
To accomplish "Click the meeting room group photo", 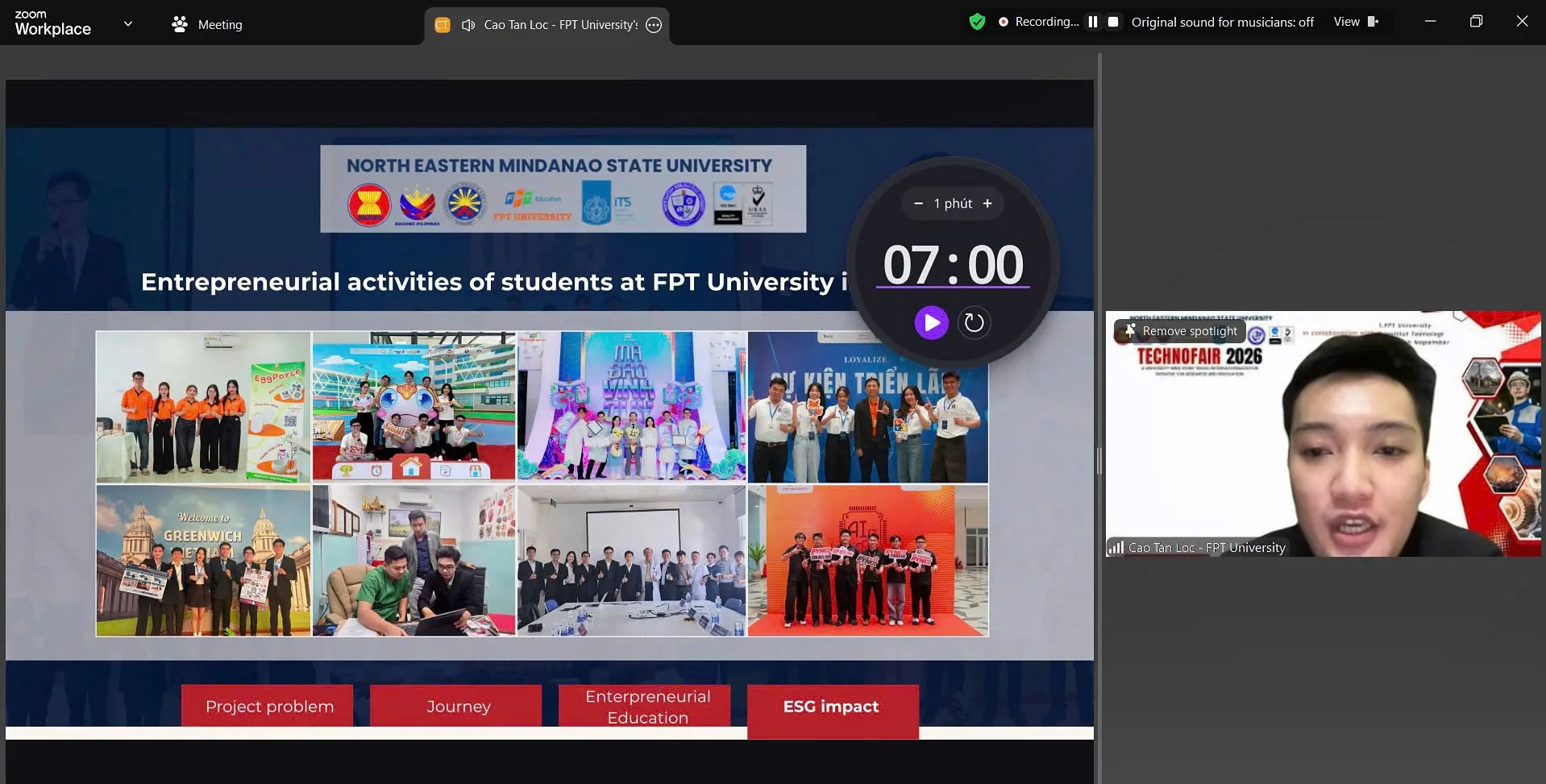I will click(x=631, y=561).
